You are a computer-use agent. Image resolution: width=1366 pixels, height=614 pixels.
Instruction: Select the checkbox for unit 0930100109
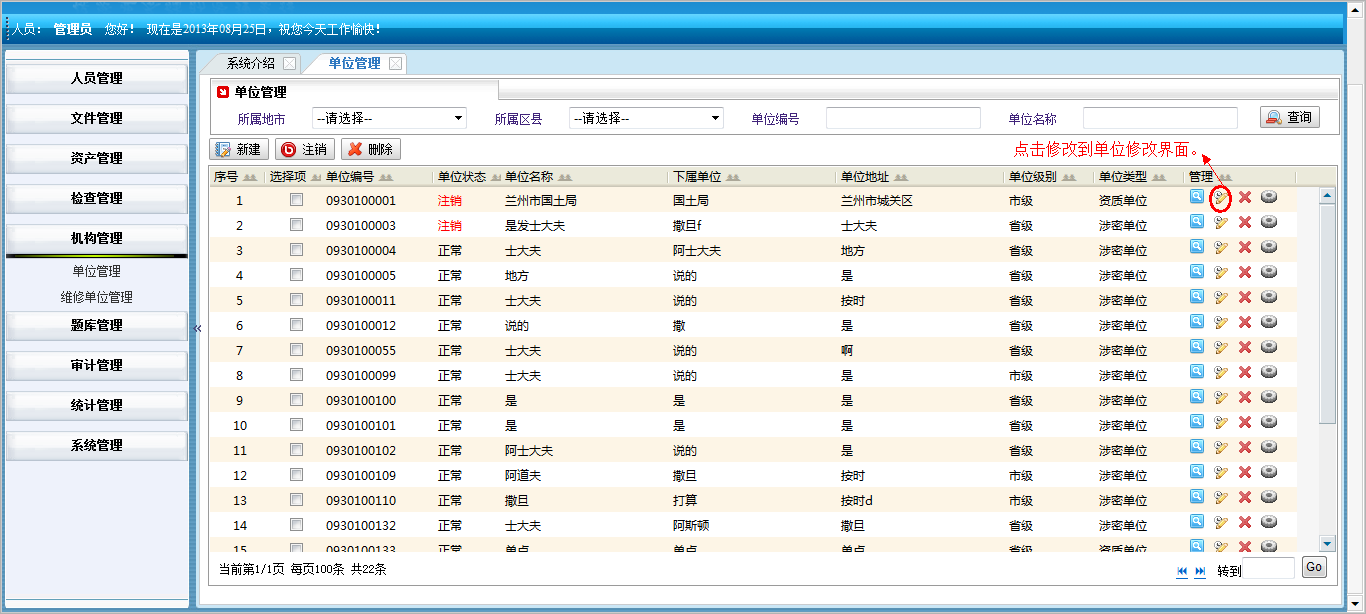(296, 475)
